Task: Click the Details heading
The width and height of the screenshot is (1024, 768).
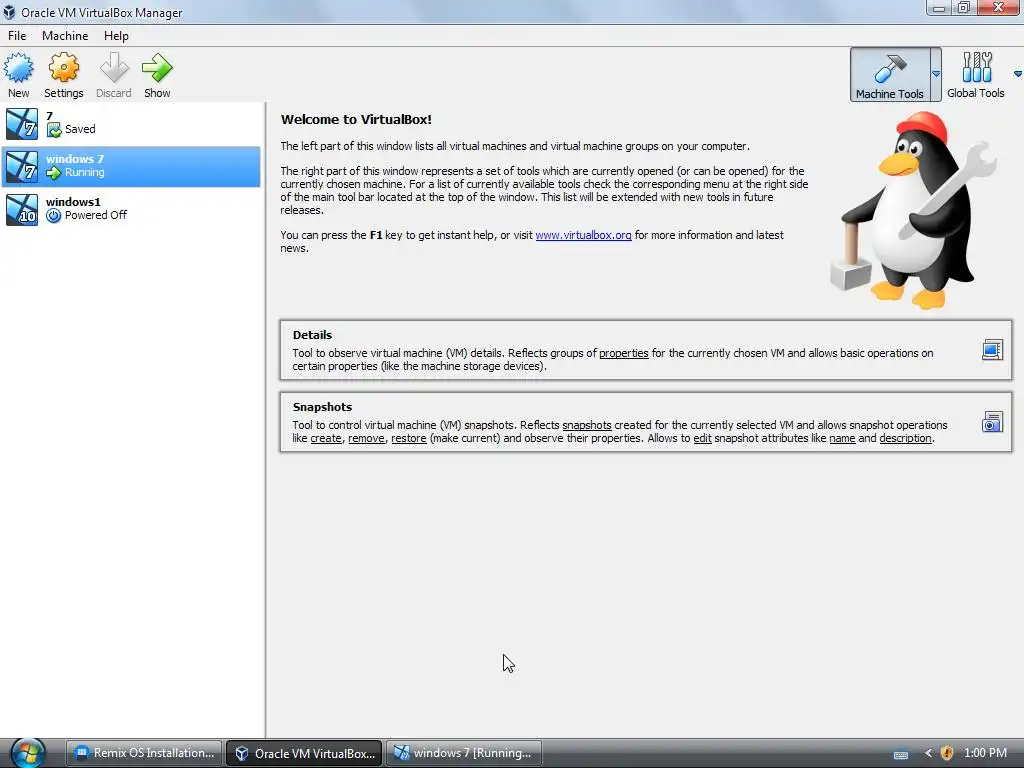Action: (312, 335)
